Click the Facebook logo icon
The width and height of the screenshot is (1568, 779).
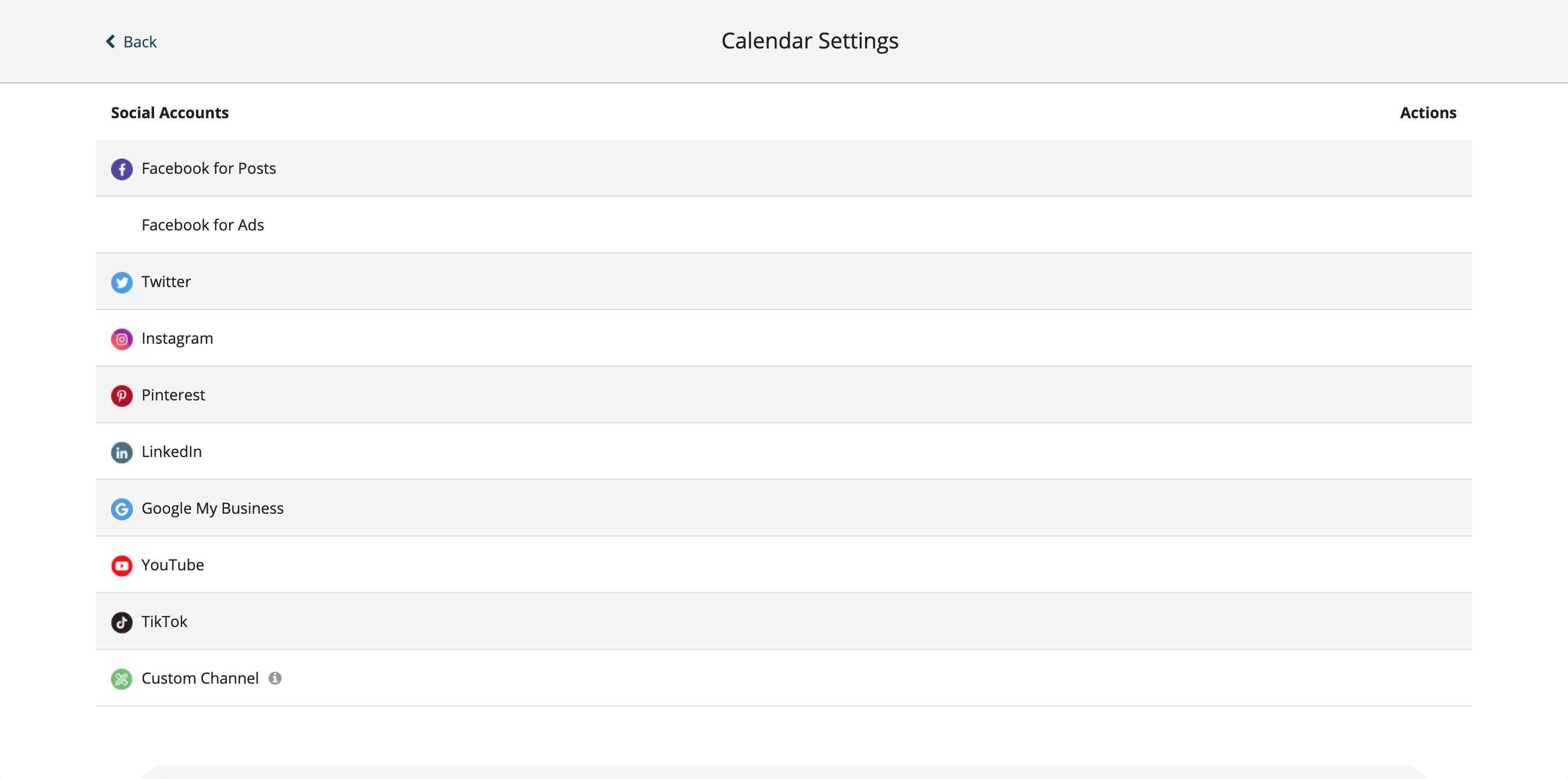pyautogui.click(x=122, y=169)
